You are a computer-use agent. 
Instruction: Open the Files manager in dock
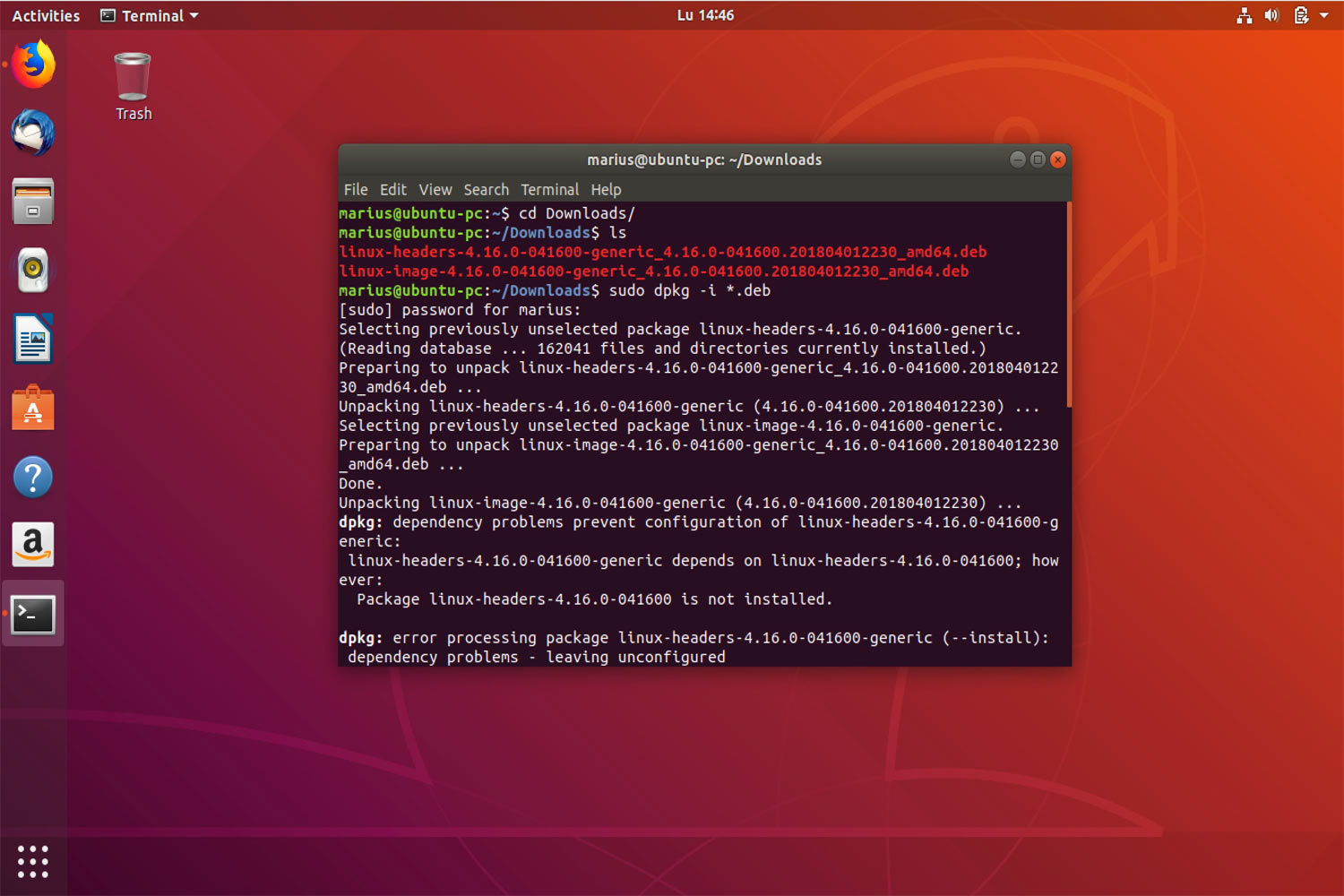(33, 201)
